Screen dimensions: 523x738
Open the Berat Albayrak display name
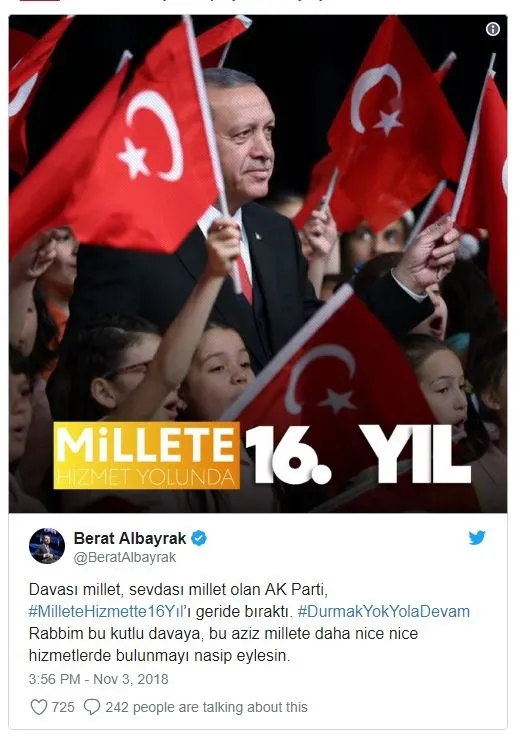coord(130,538)
